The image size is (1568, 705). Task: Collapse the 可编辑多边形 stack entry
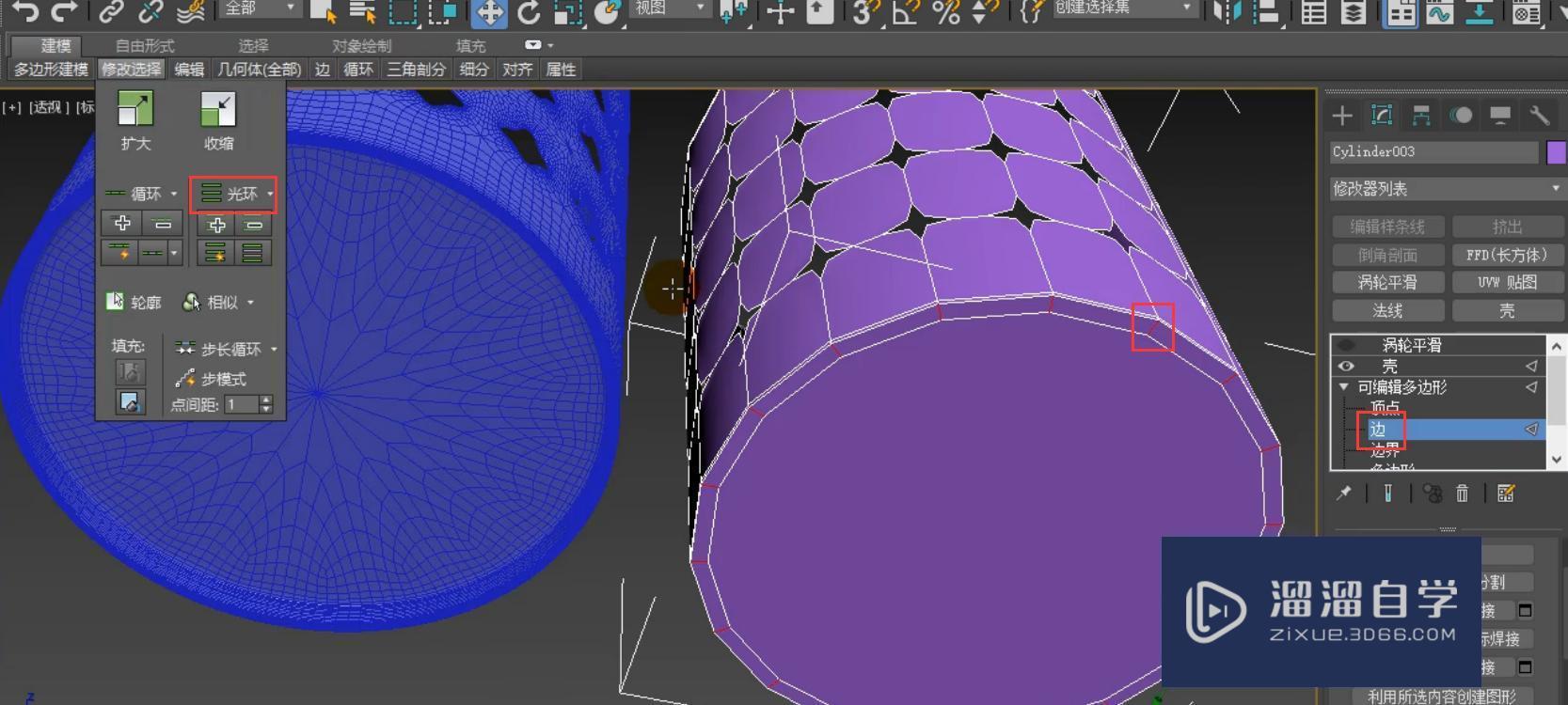coord(1343,387)
